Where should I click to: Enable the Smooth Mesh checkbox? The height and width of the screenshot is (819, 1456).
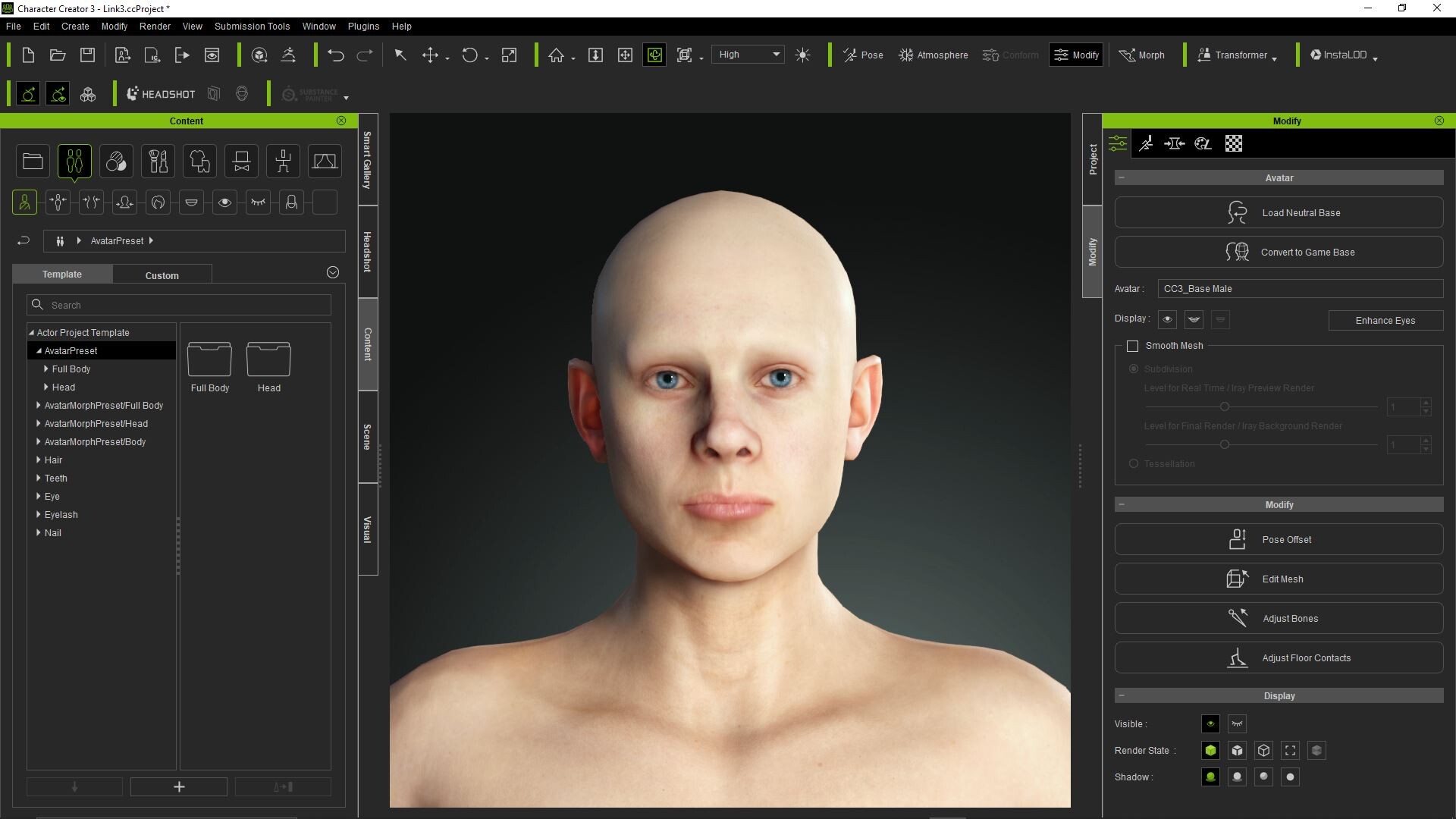click(x=1132, y=346)
